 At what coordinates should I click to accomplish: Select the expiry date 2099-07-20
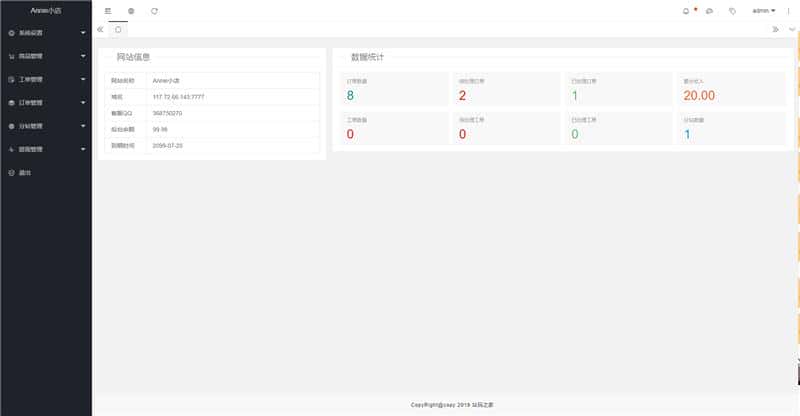[x=167, y=145]
